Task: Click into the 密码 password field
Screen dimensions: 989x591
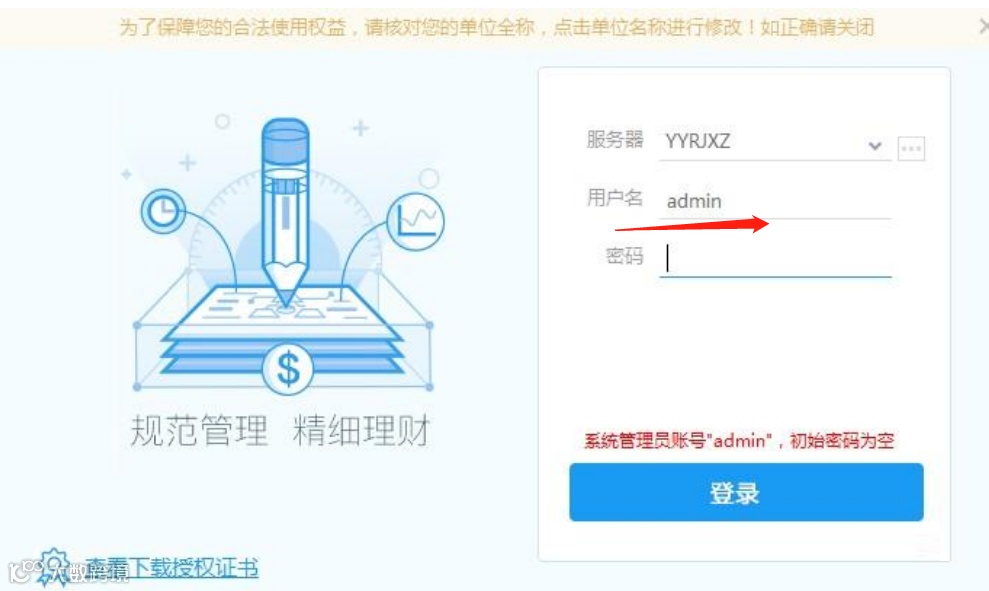Action: [x=775, y=259]
